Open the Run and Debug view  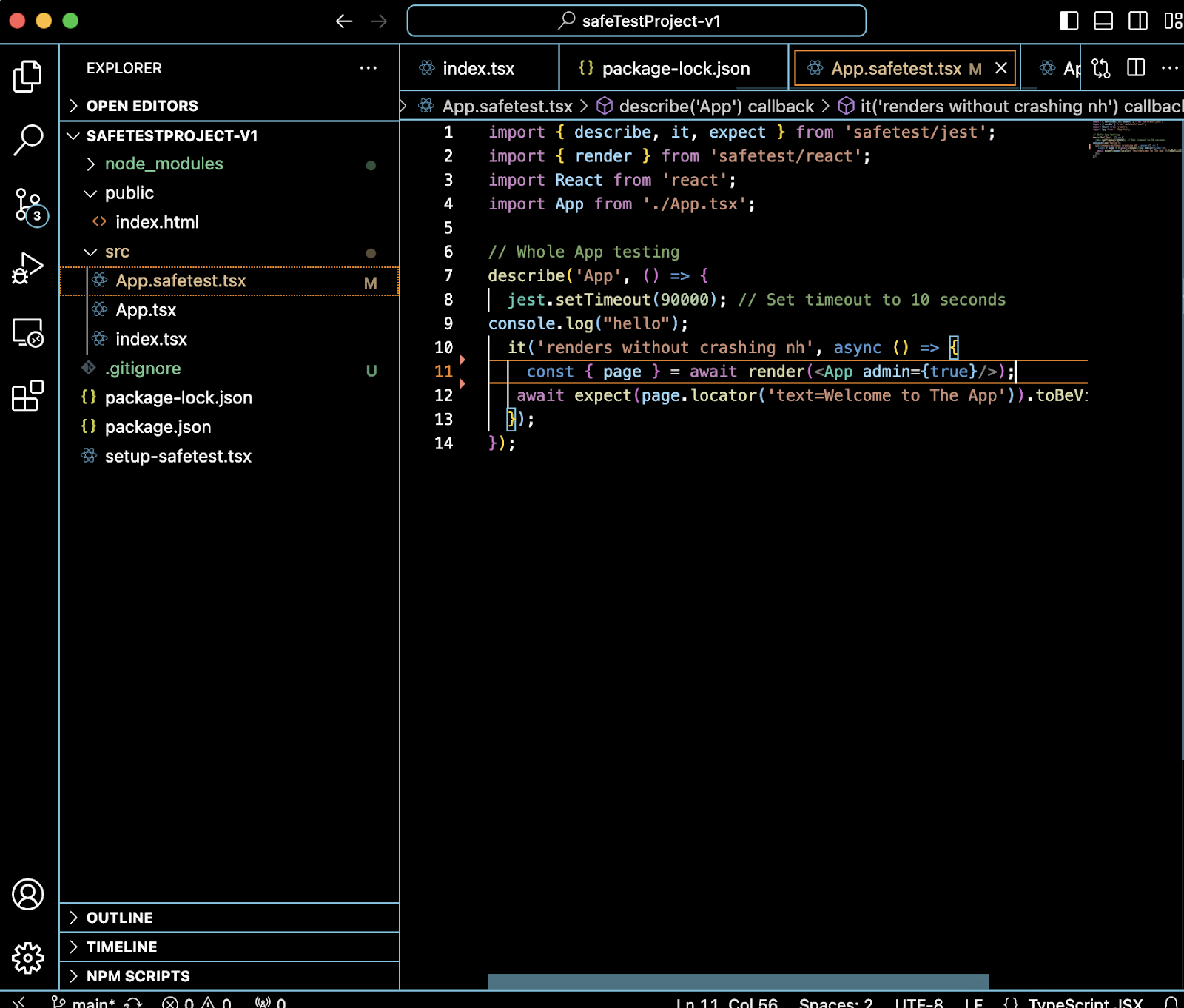pos(28,268)
